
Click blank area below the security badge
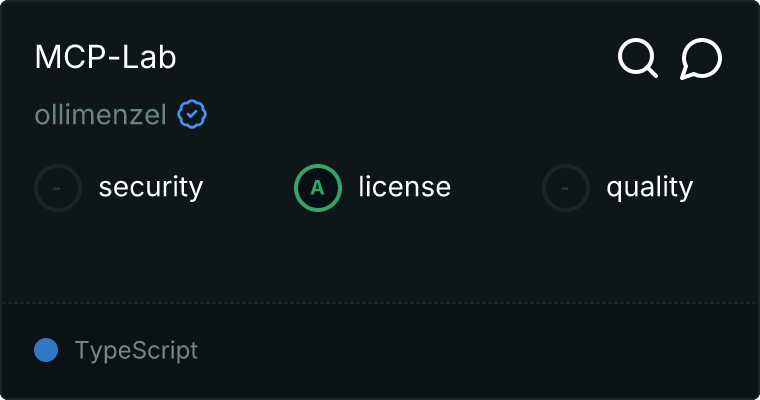click(58, 255)
